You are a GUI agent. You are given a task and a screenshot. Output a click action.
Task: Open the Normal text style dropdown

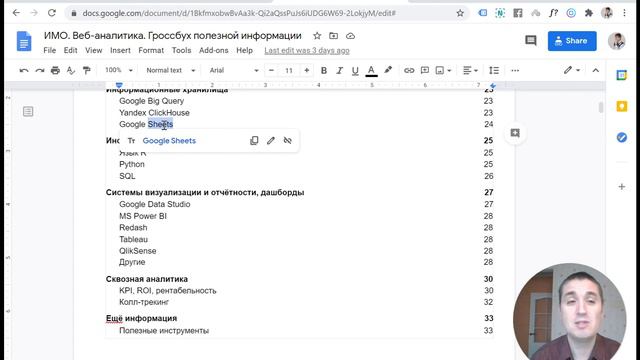[171, 70]
